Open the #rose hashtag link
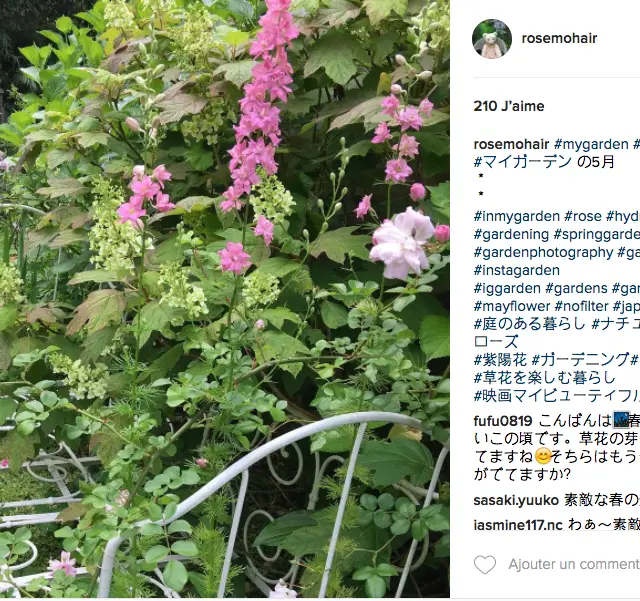 coord(583,216)
